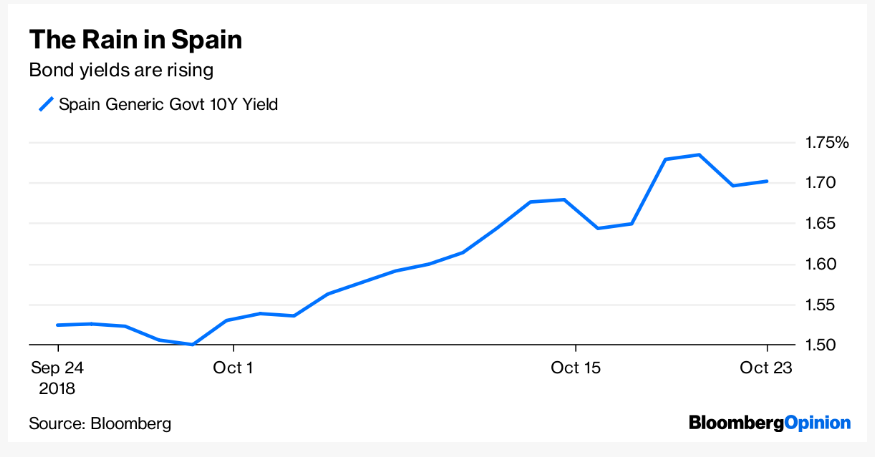Click the Oct 1 x-axis label
875x457 pixels.
click(233, 368)
